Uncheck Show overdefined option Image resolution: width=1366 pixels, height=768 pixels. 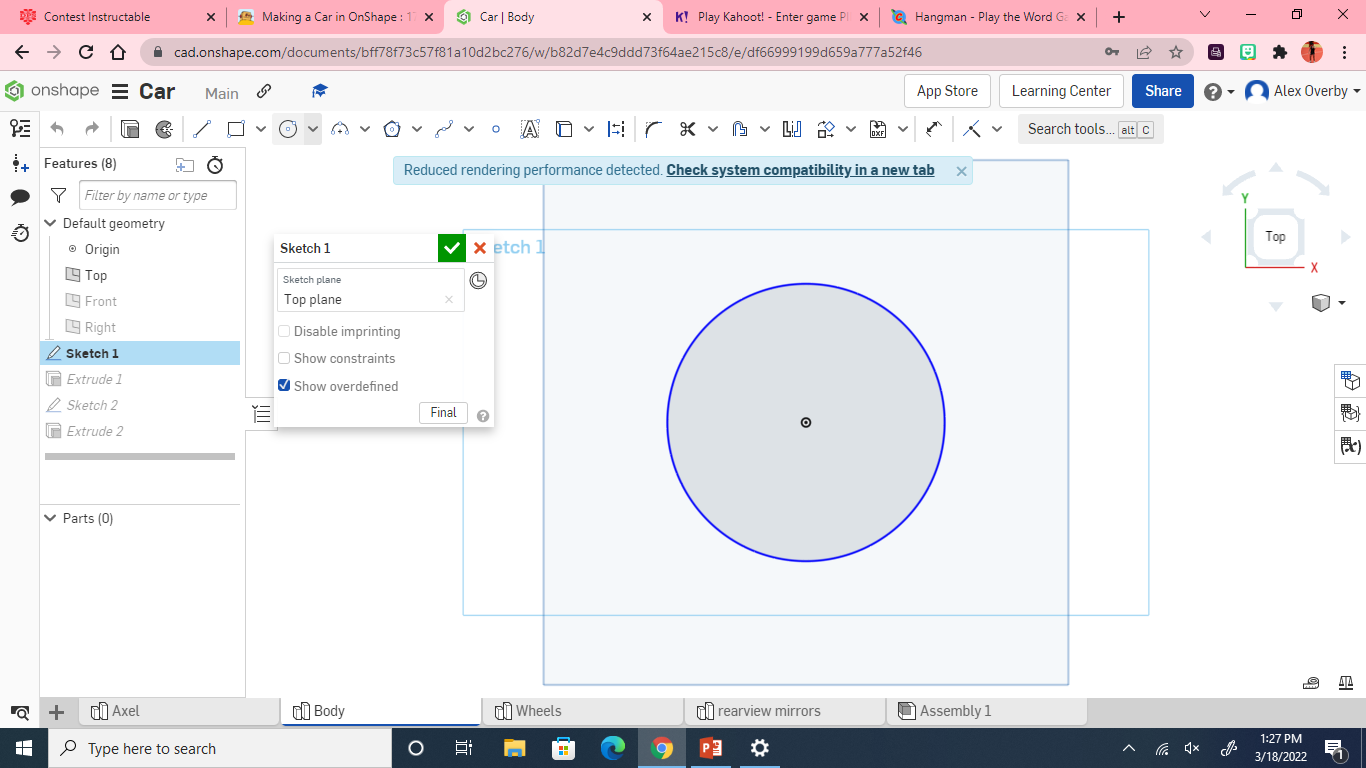284,385
